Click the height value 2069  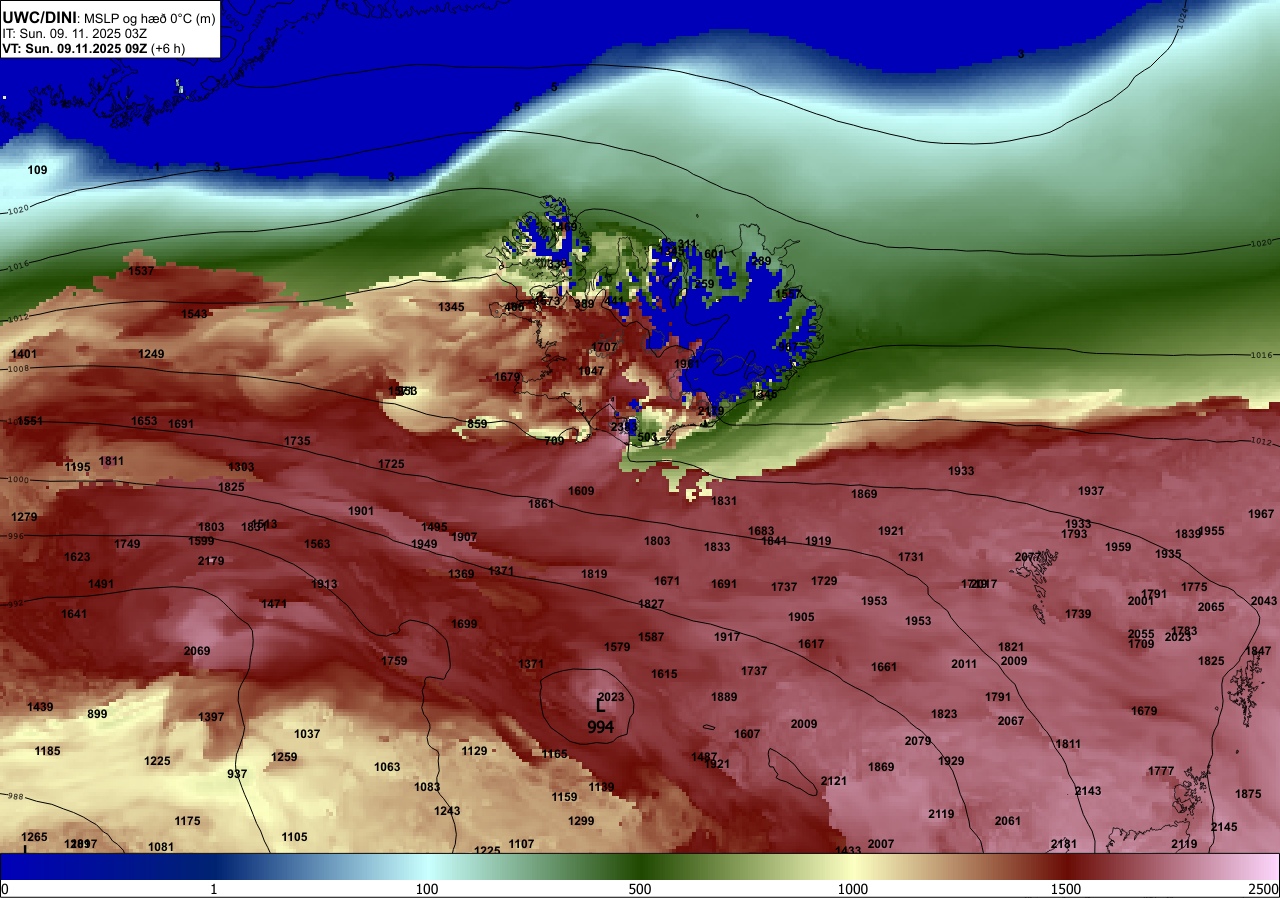[x=197, y=651]
